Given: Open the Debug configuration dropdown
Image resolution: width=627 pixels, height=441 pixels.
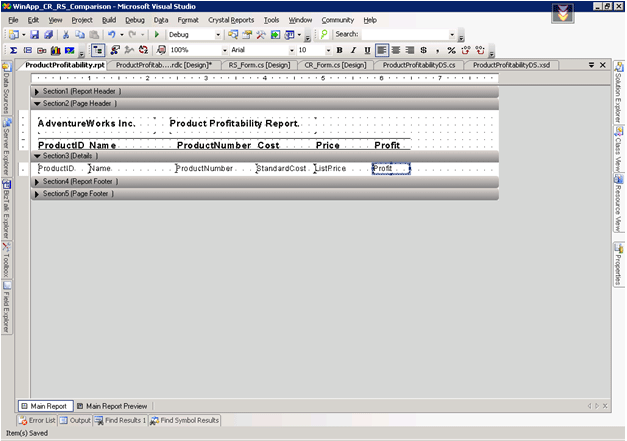Looking at the screenshot, I should pyautogui.click(x=218, y=35).
